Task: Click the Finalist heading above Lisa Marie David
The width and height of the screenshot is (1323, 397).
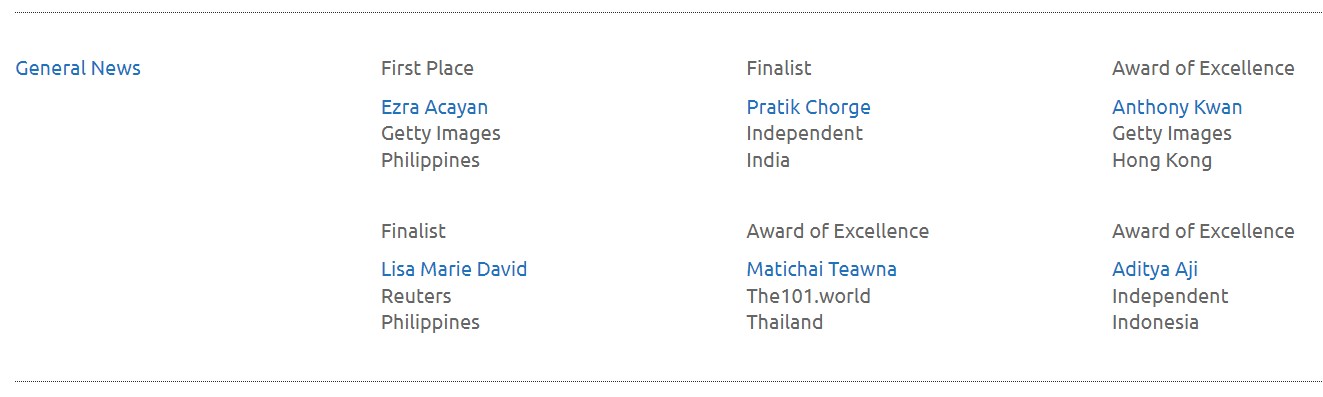Action: tap(413, 231)
